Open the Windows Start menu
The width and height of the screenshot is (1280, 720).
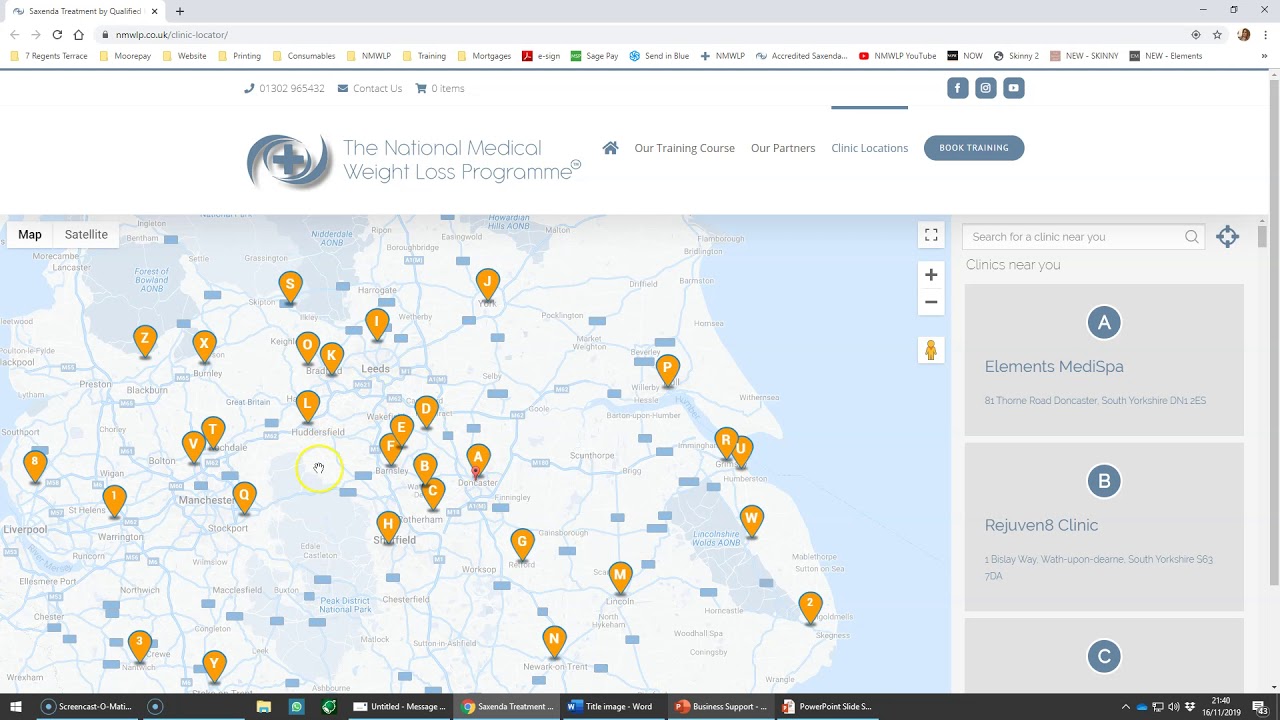tap(16, 706)
